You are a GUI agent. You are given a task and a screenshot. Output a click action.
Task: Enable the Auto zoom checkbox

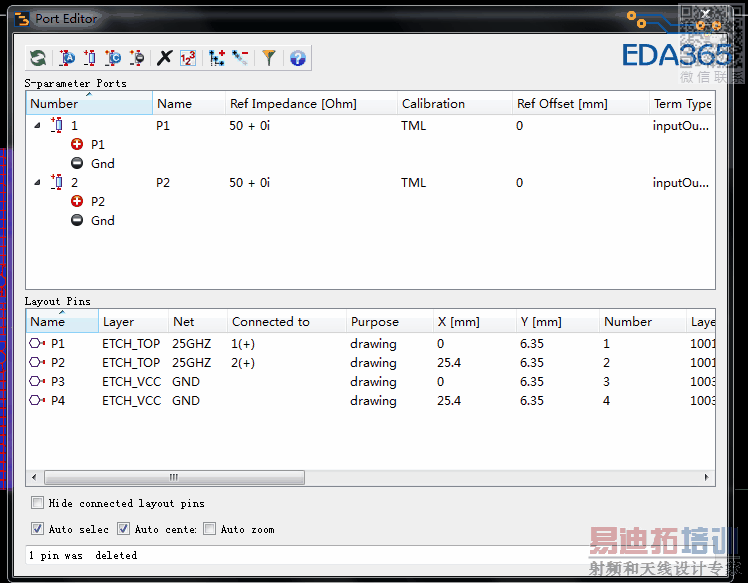[209, 529]
